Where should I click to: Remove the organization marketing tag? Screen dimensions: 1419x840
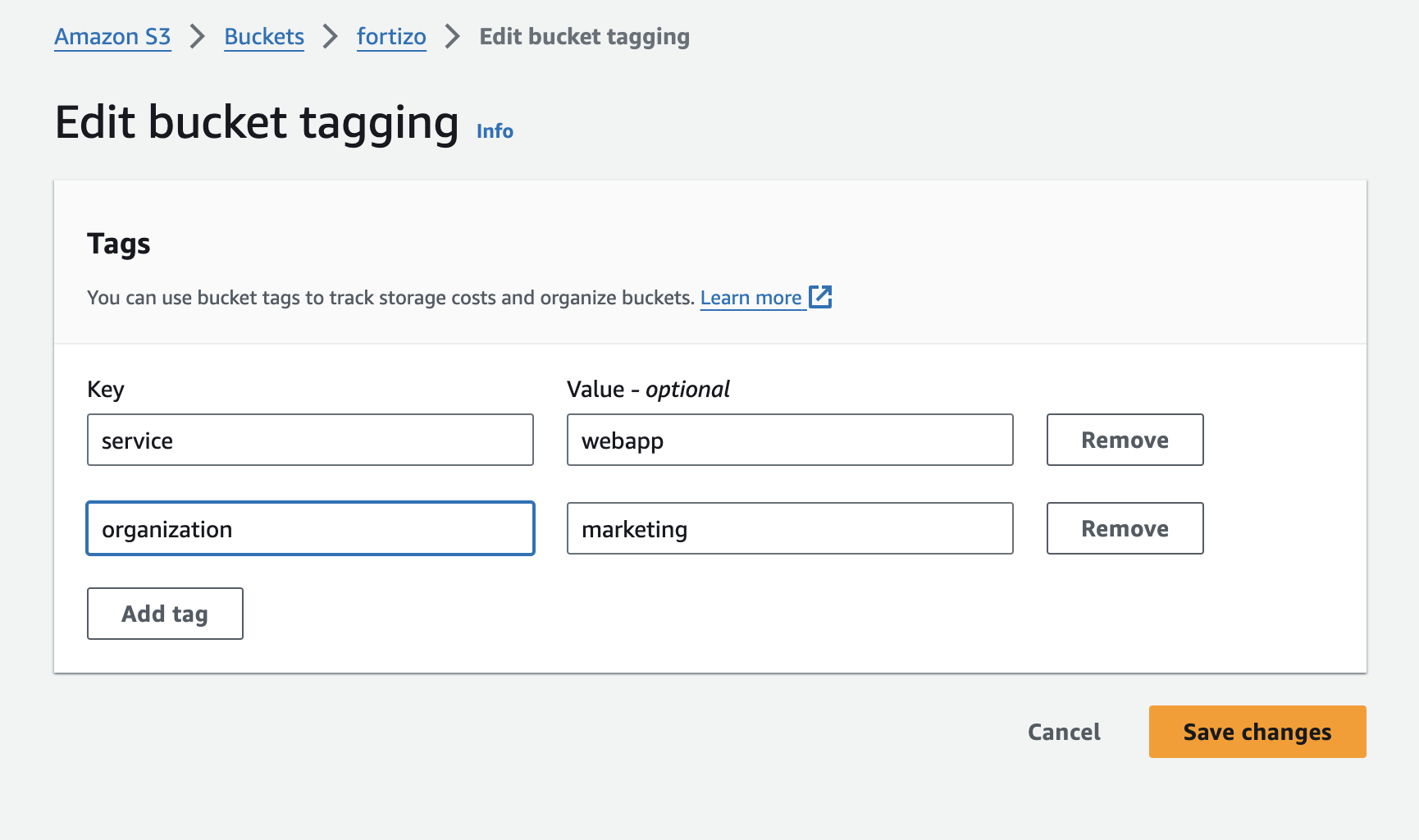(1125, 529)
